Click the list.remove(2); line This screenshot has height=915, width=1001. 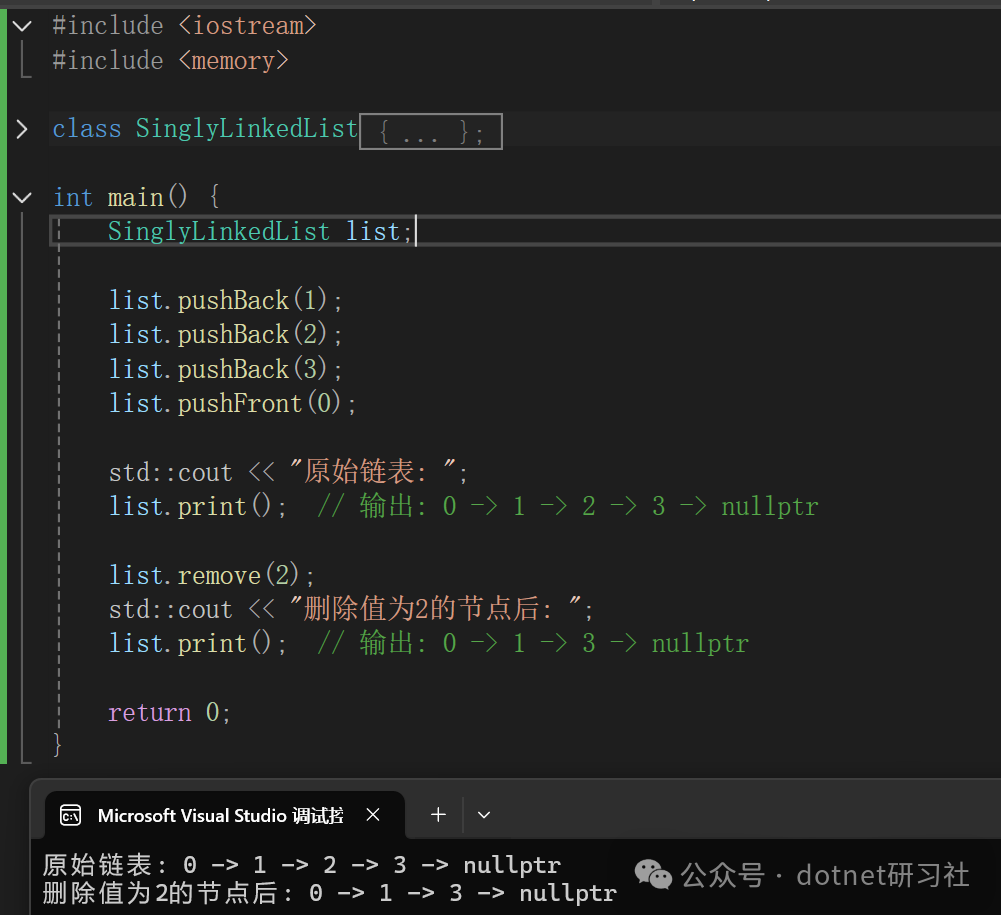pyautogui.click(x=211, y=575)
